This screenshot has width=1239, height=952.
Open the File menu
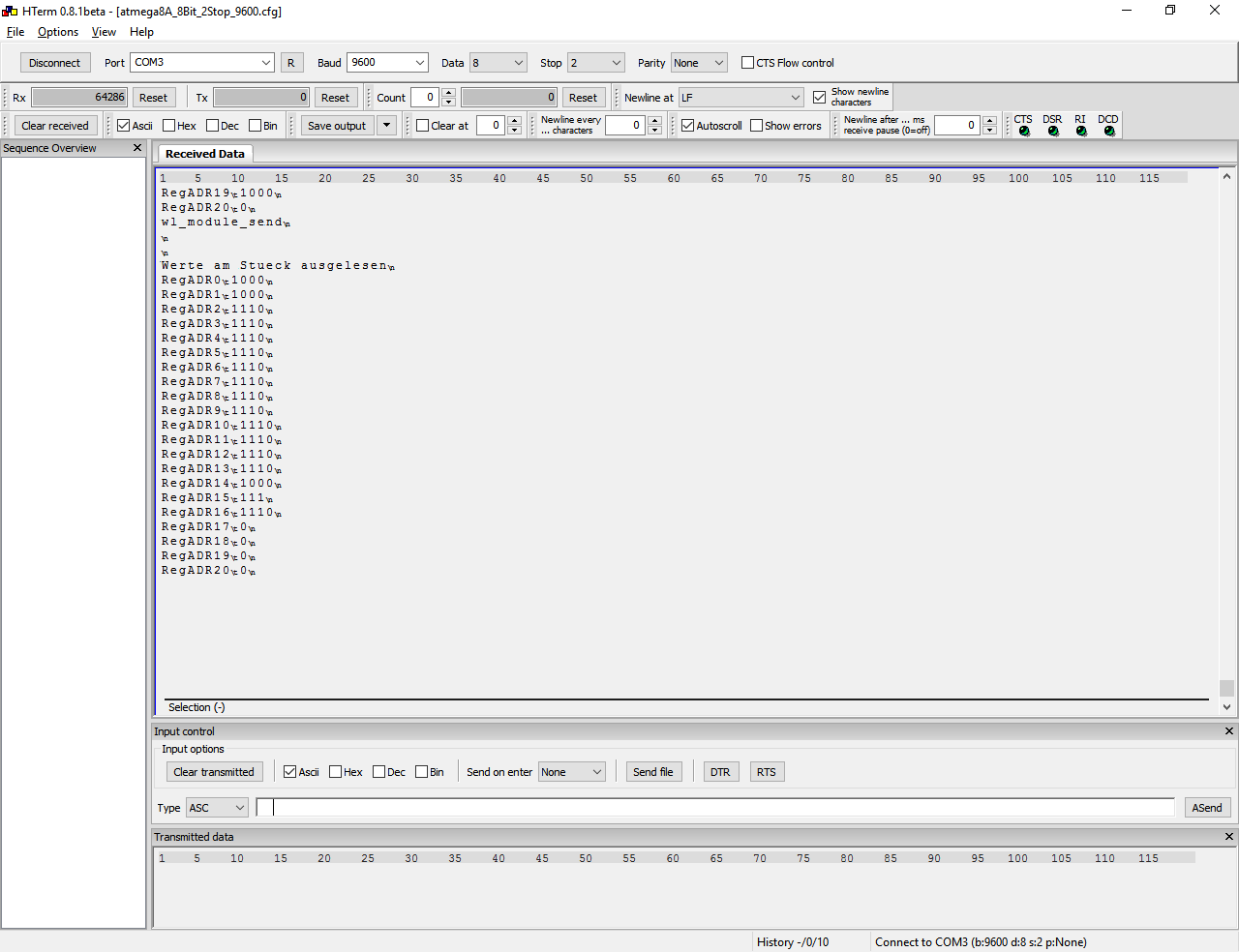click(x=15, y=32)
